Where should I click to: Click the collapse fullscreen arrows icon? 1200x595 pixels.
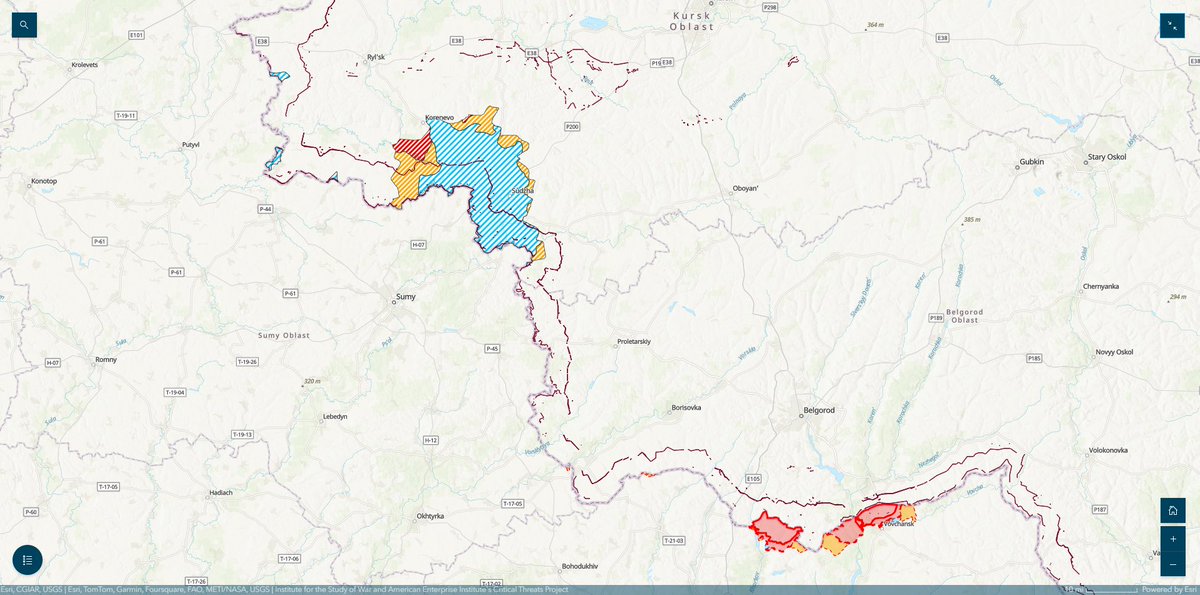pyautogui.click(x=1172, y=26)
